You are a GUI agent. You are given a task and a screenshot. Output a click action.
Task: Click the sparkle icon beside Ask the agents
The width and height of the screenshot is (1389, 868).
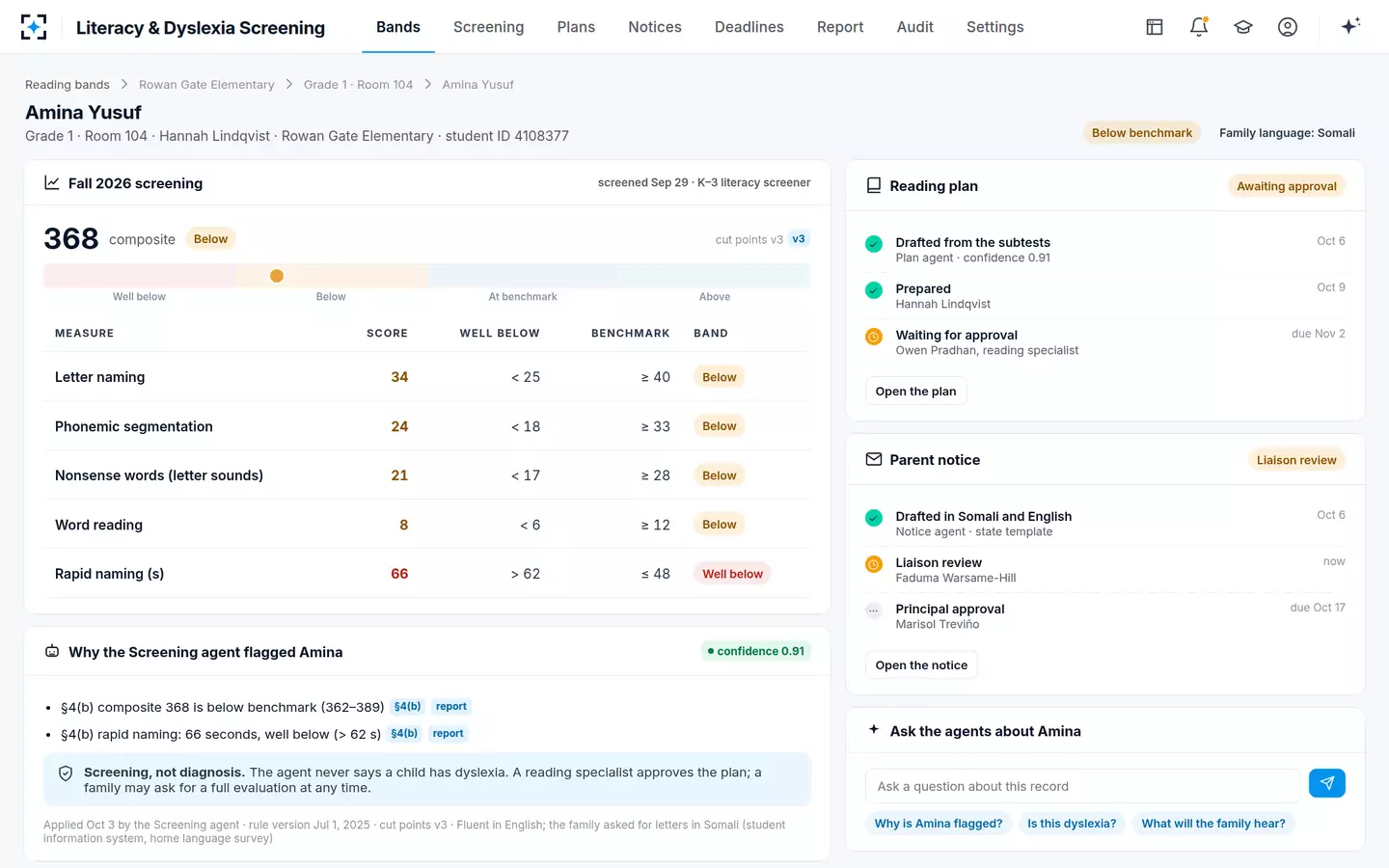point(874,730)
